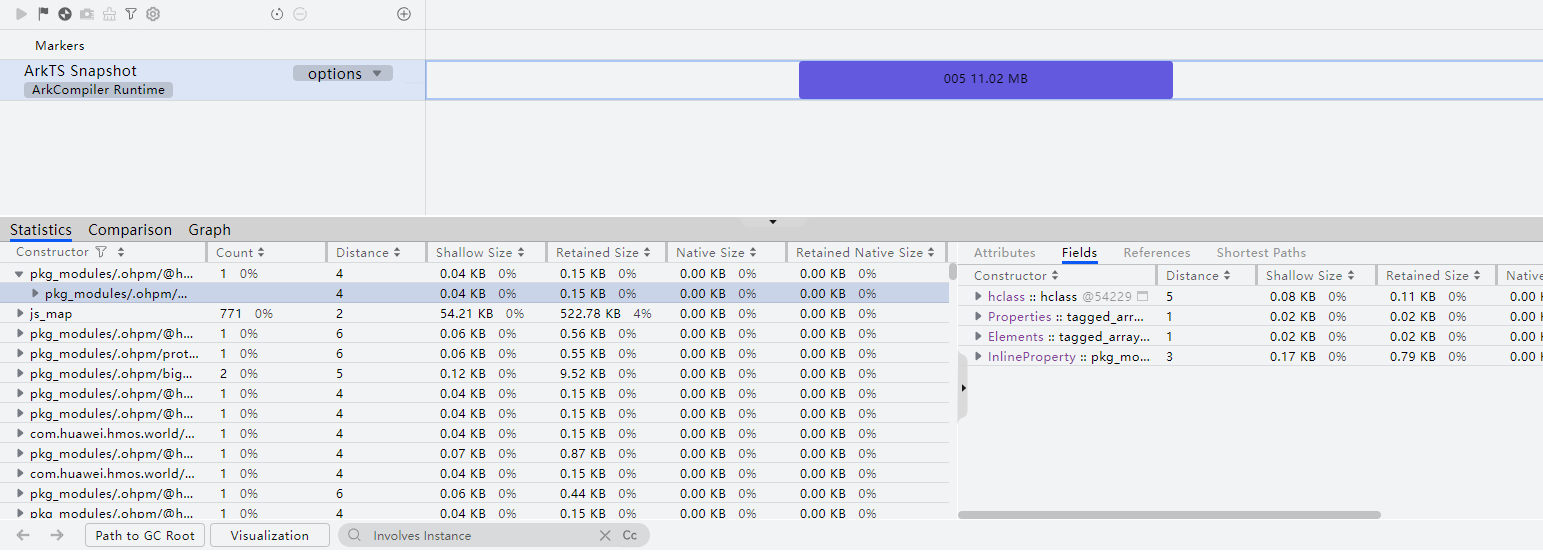
Task: Sort by Constructor in the left table
Action: pos(121,253)
